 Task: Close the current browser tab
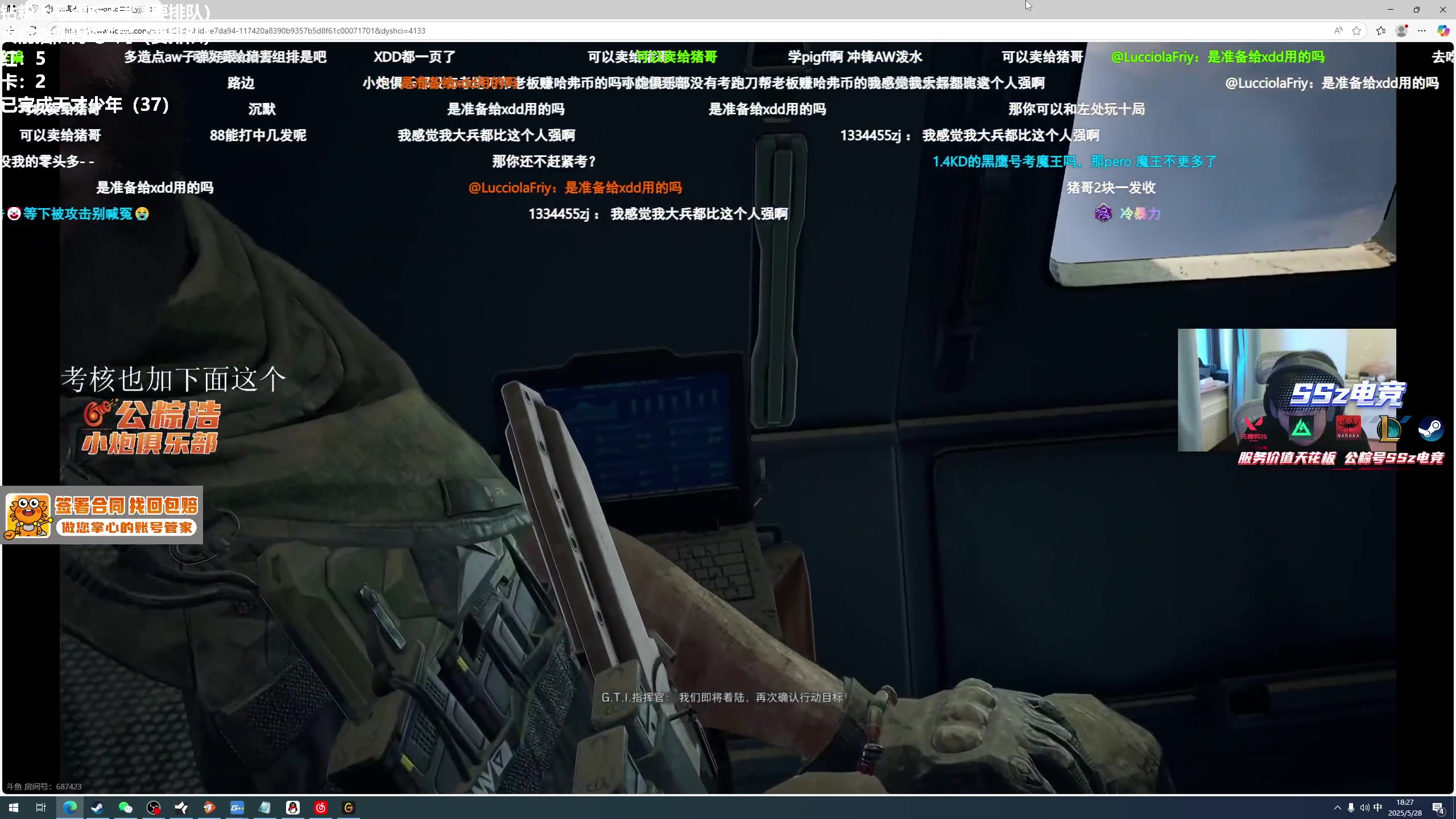(x=151, y=9)
